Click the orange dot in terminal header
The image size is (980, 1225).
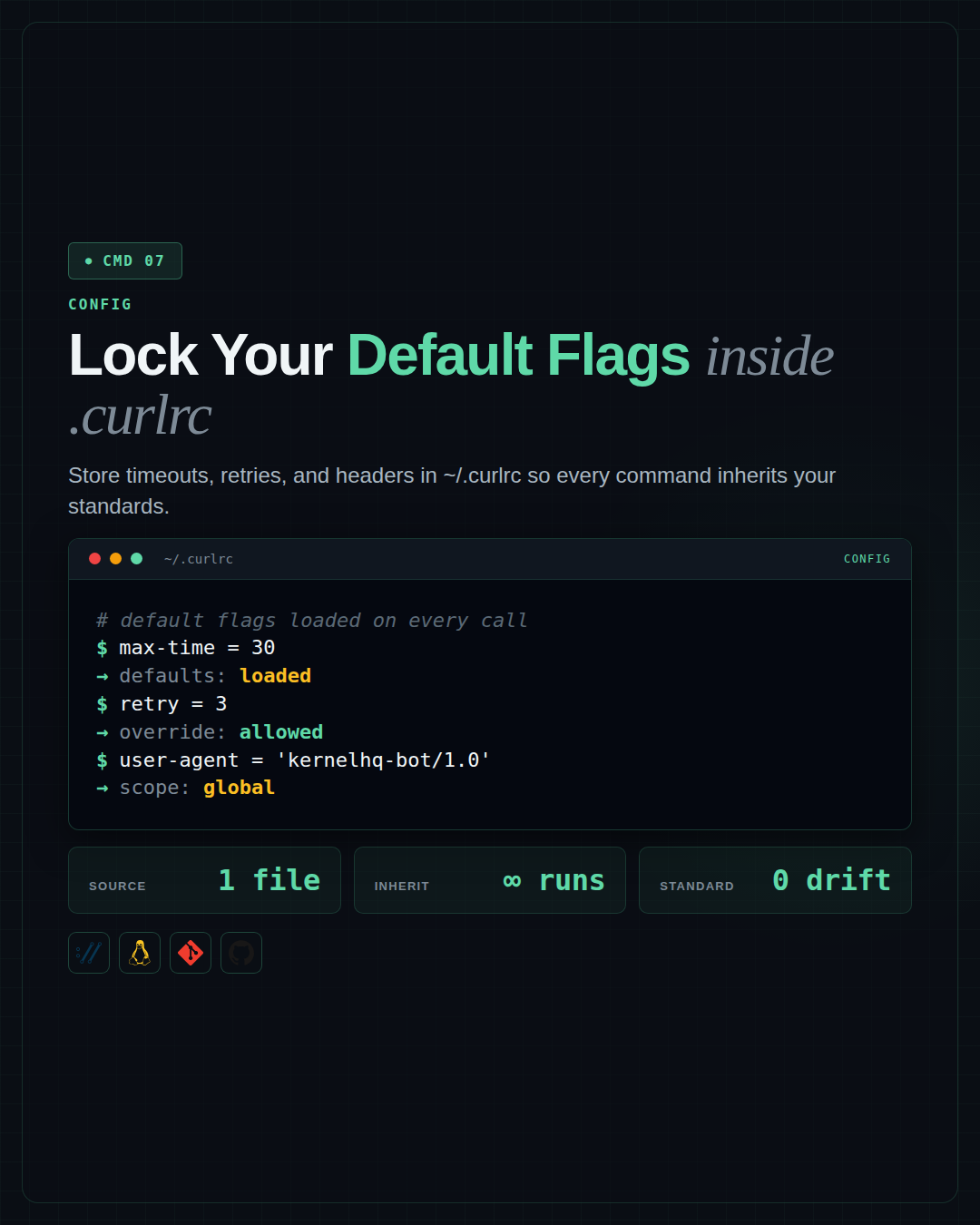115,559
